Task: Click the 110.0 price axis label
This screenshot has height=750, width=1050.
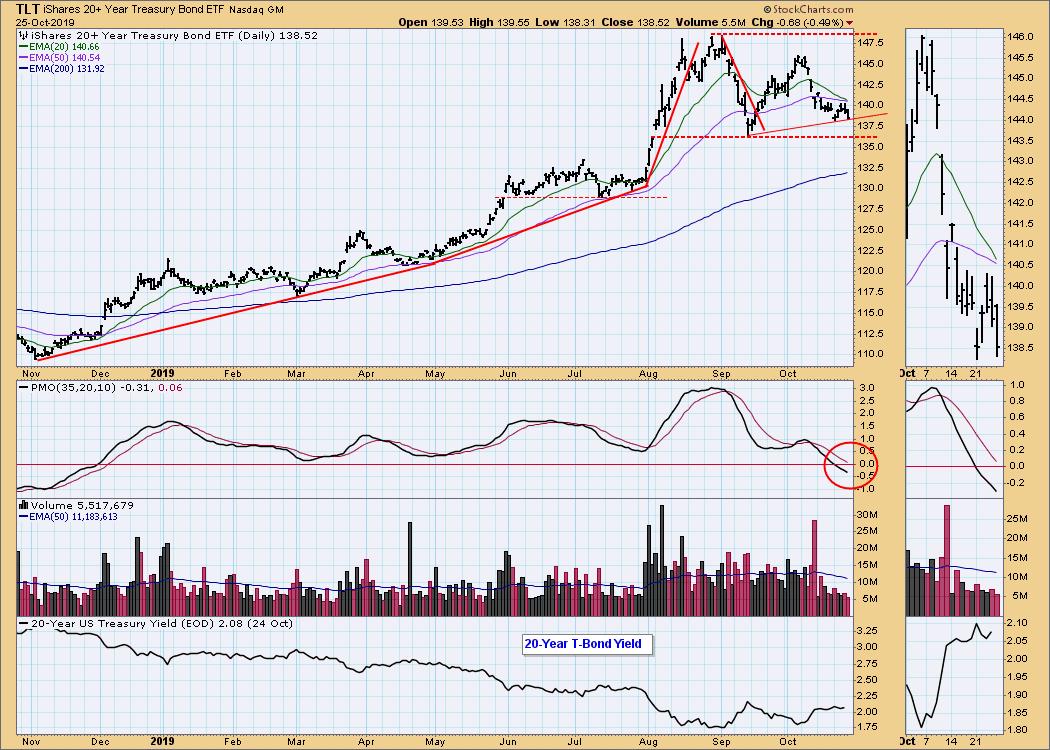Action: click(x=871, y=354)
